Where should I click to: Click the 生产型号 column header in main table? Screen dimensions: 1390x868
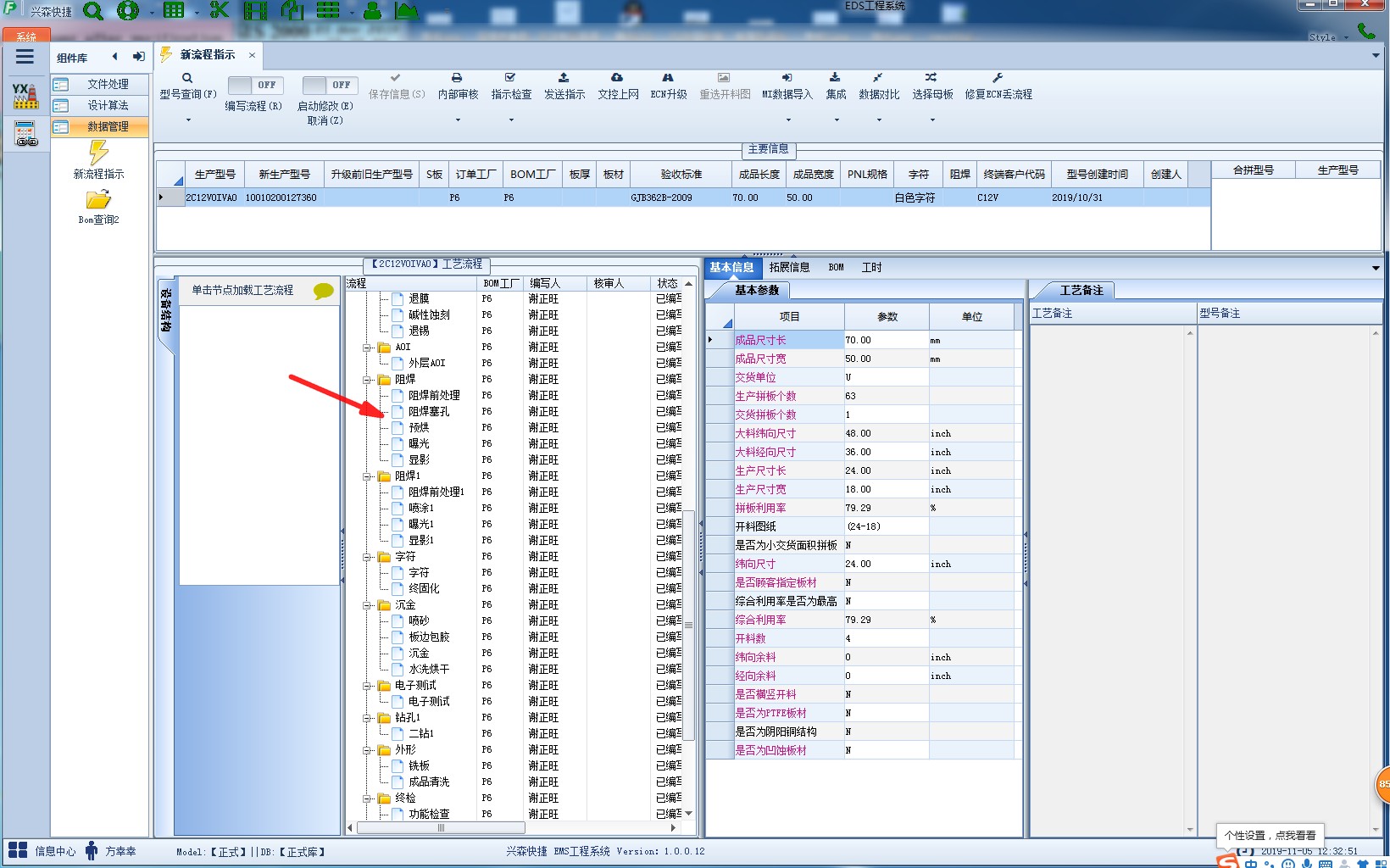(x=215, y=174)
